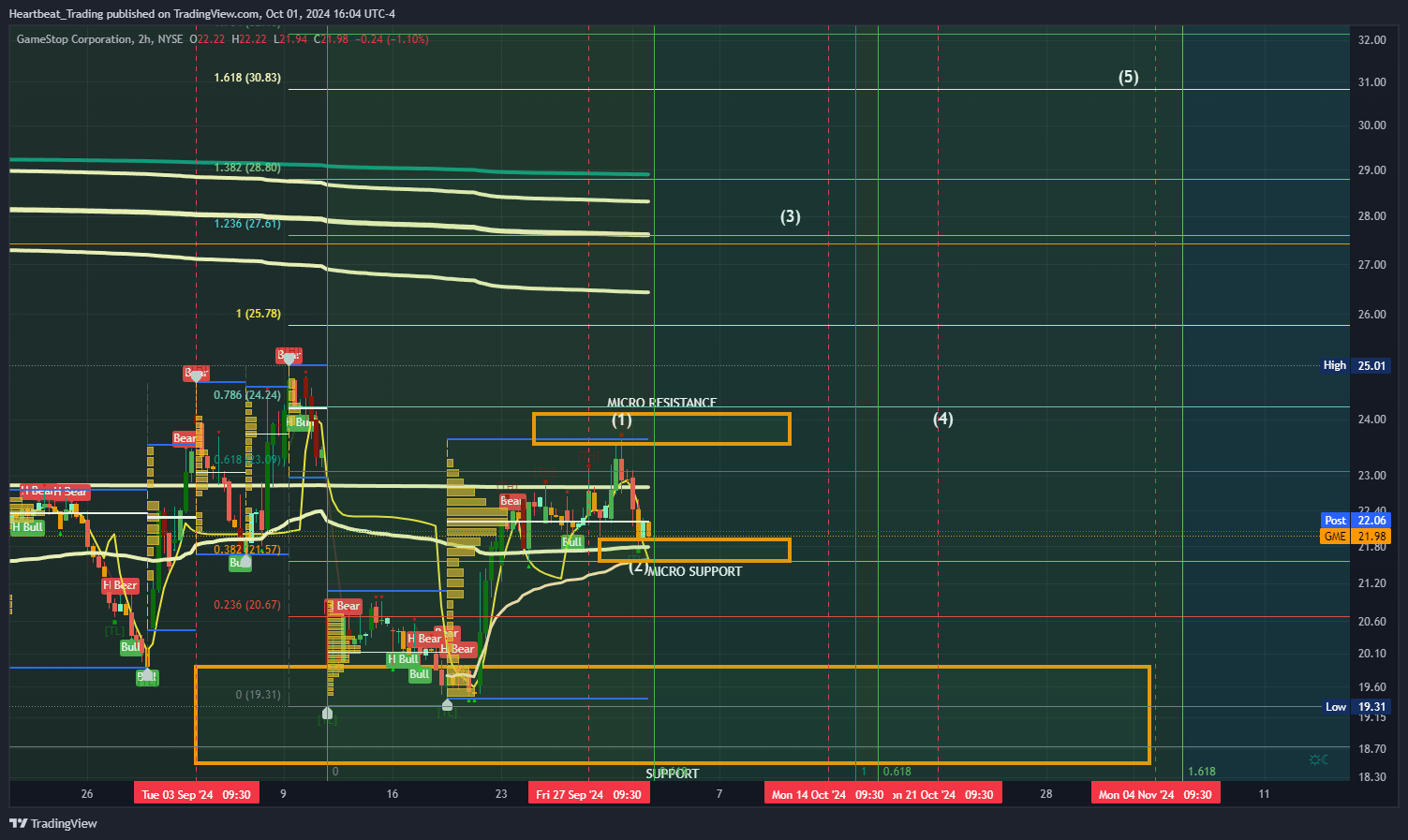Click the 1.236 (27.61) Fibonacci label
The width and height of the screenshot is (1408, 840).
pos(247,224)
